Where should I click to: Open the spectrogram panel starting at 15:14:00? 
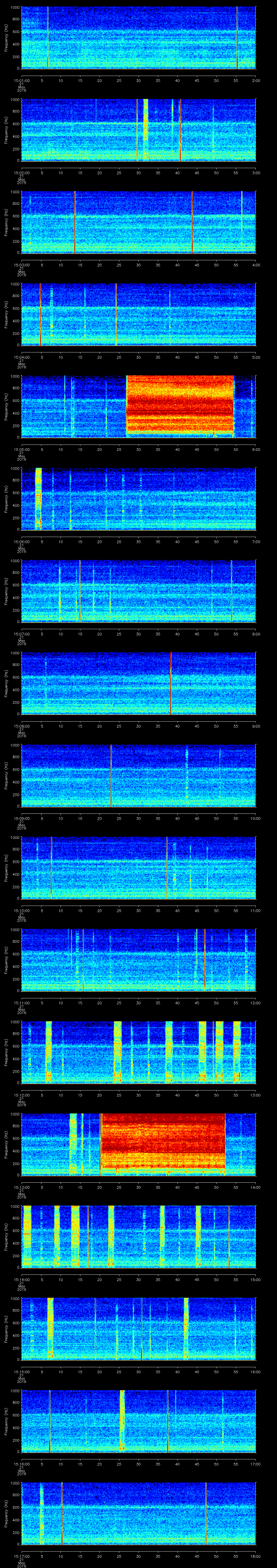pos(139,1237)
